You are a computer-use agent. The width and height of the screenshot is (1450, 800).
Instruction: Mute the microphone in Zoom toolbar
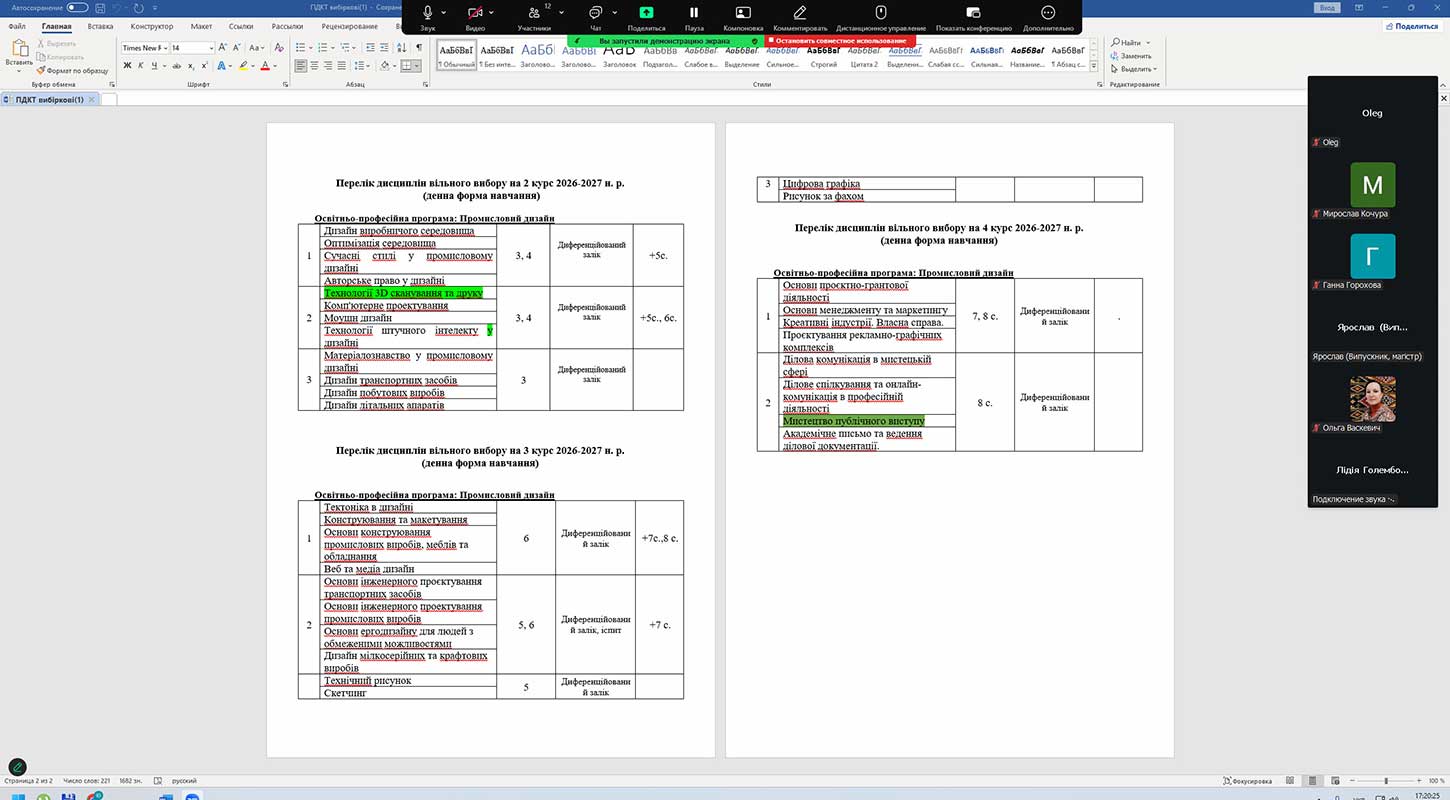click(x=428, y=13)
